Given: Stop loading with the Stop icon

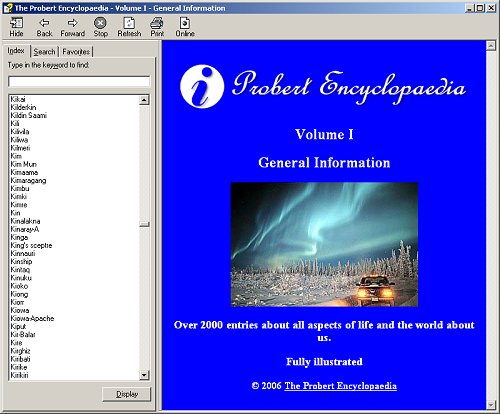Looking at the screenshot, I should (x=100, y=23).
